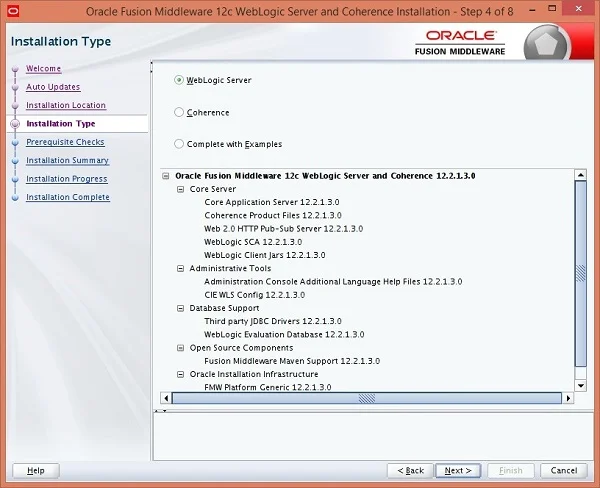Select WebLogic Client Jars 12.2.1.3.0 row
The image size is (600, 488).
[x=264, y=255]
